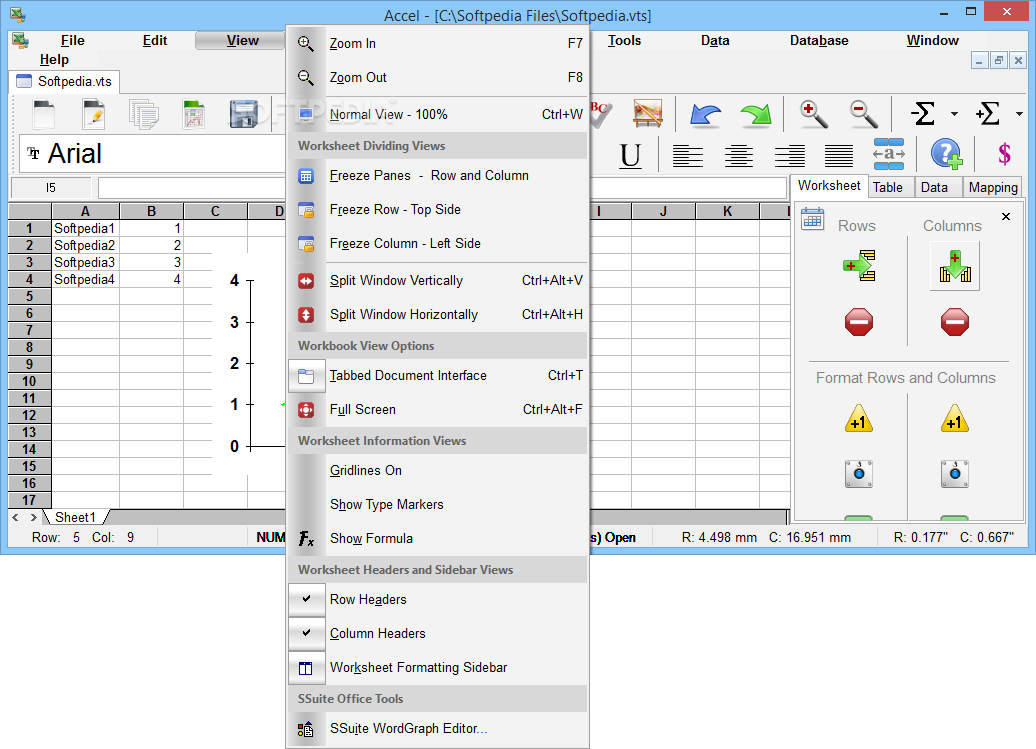Open the Help menu
The height and width of the screenshot is (749, 1036).
54,59
